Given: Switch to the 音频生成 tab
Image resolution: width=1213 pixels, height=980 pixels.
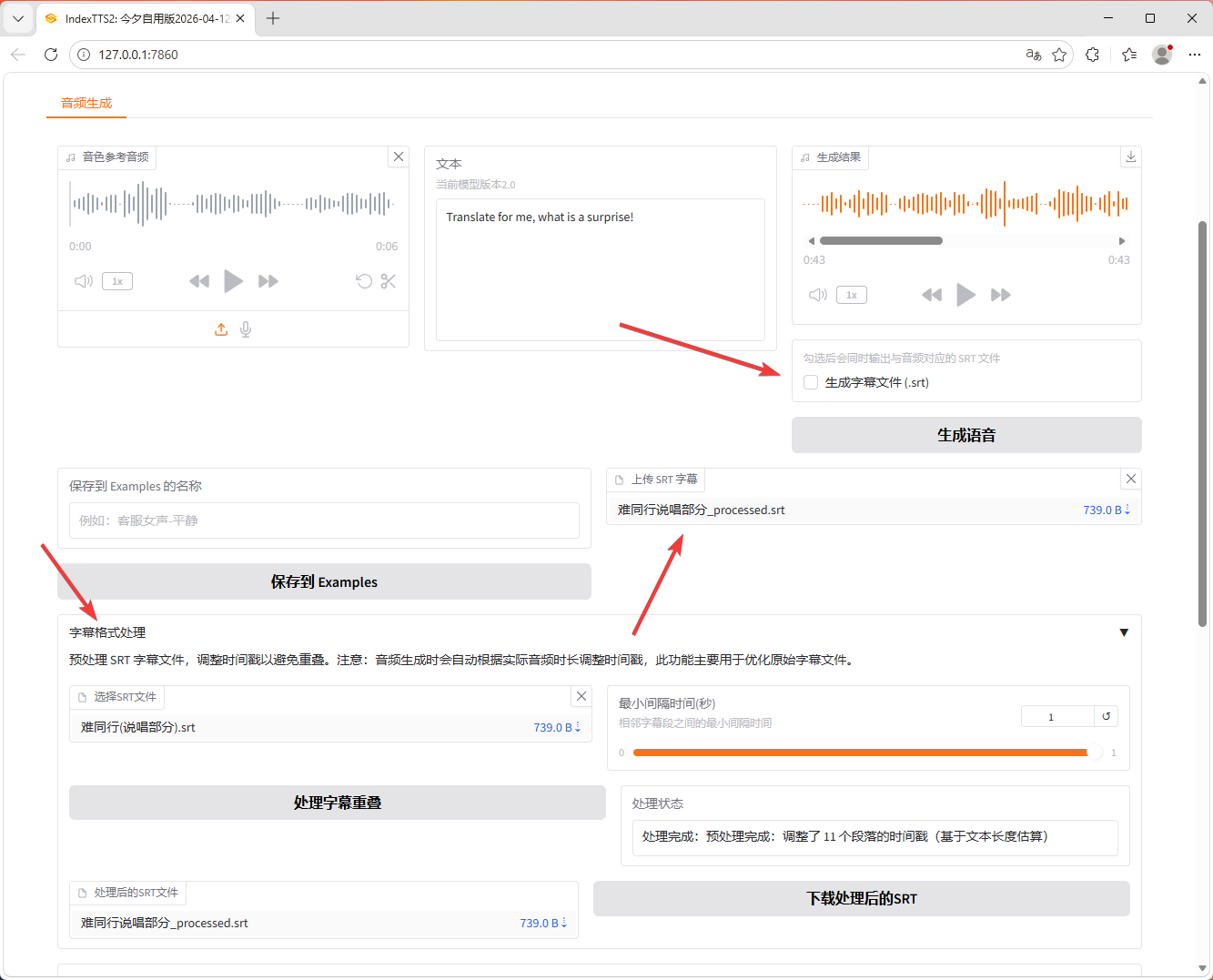Looking at the screenshot, I should tap(86, 104).
